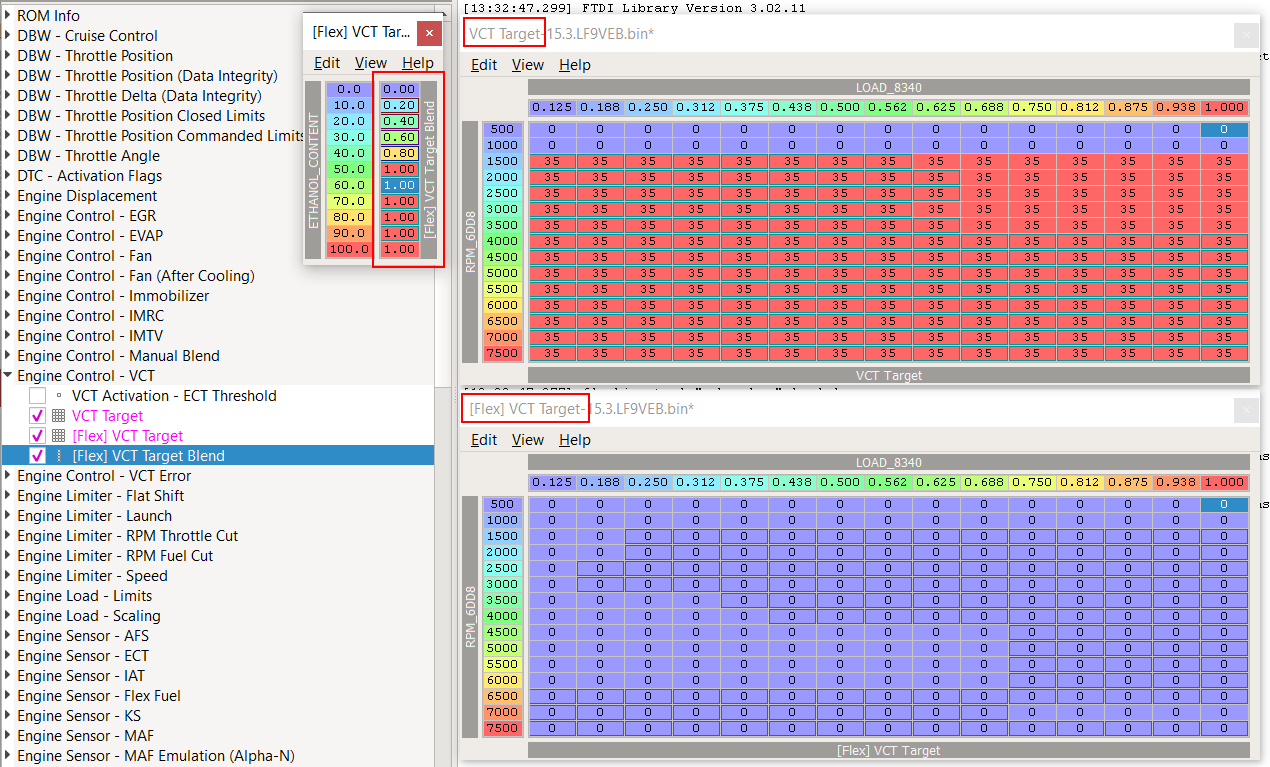Expand the DBW - Cruise Control category
Image resolution: width=1270 pixels, height=767 pixels.
[x=8, y=36]
